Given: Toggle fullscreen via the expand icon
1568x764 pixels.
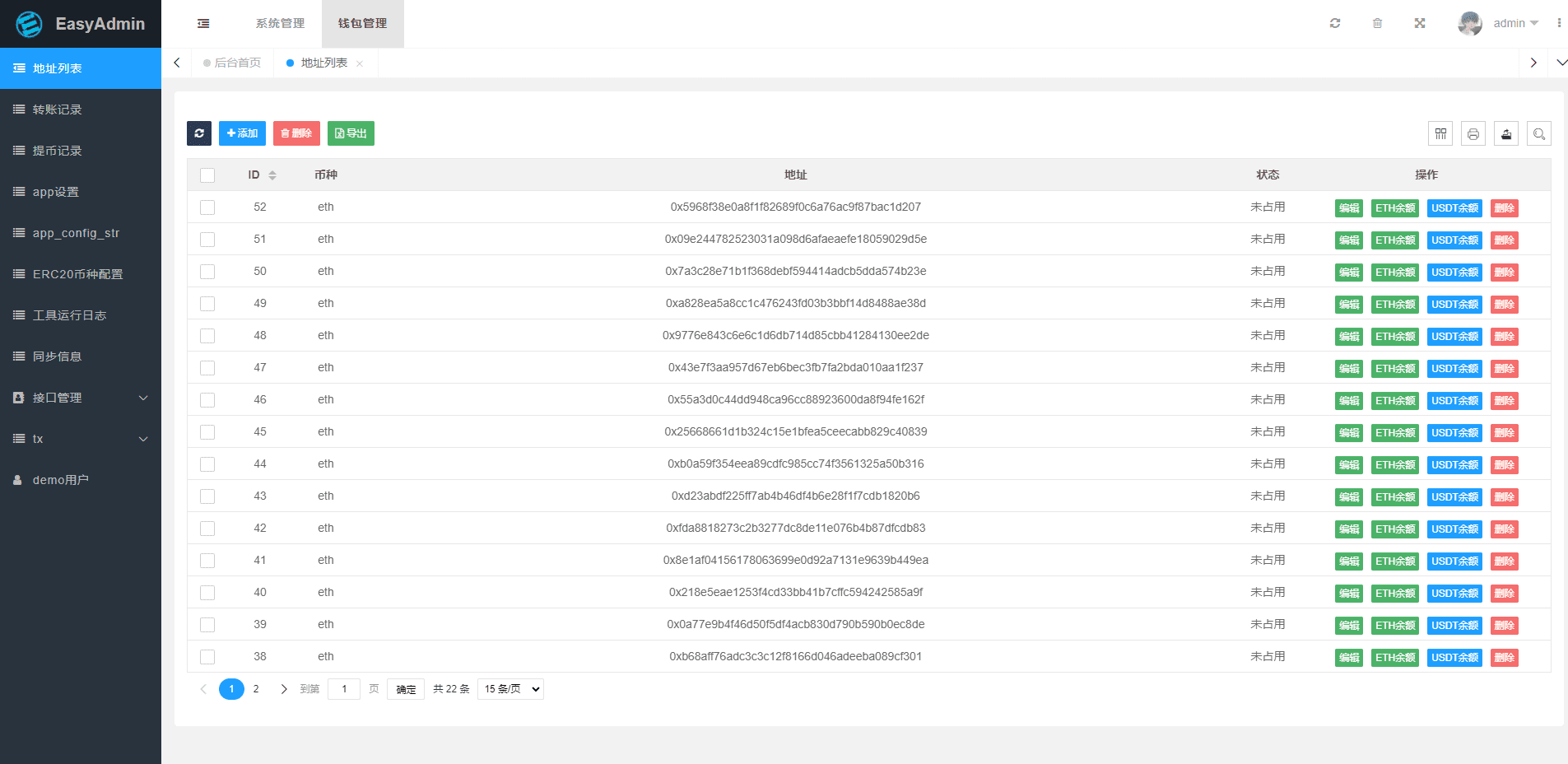Looking at the screenshot, I should 1420,23.
